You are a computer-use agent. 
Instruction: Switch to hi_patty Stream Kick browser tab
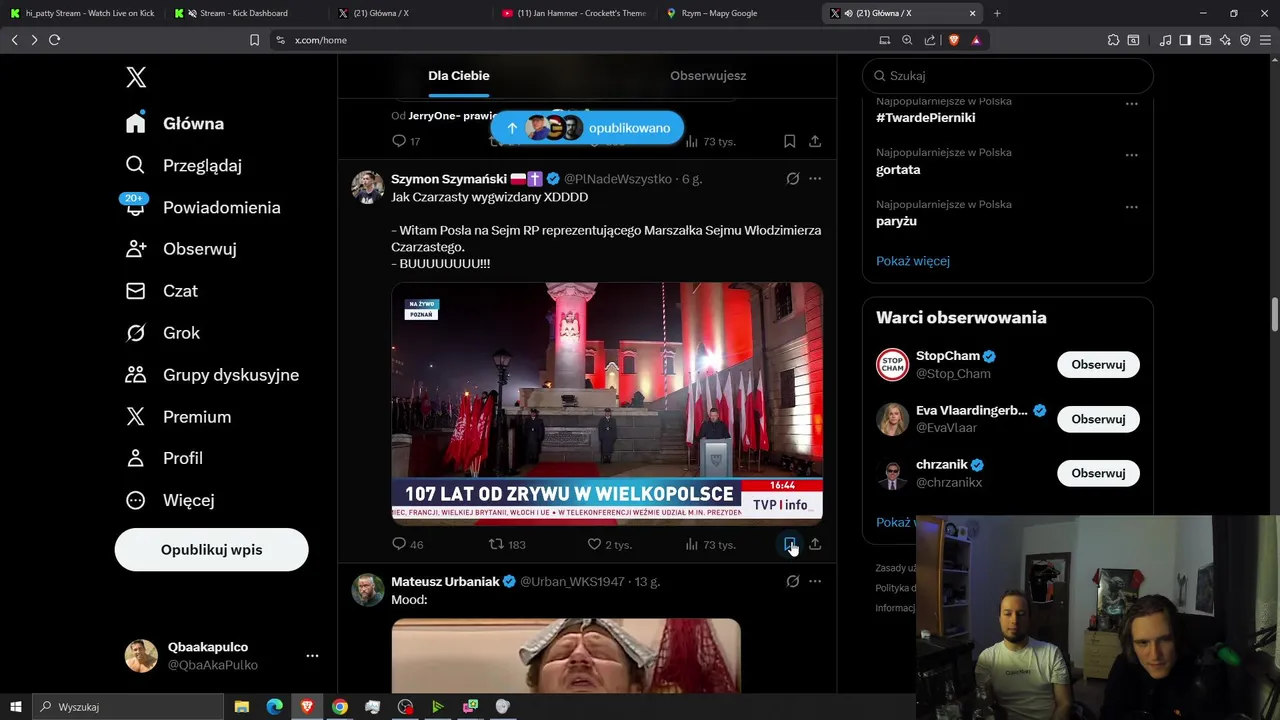83,13
